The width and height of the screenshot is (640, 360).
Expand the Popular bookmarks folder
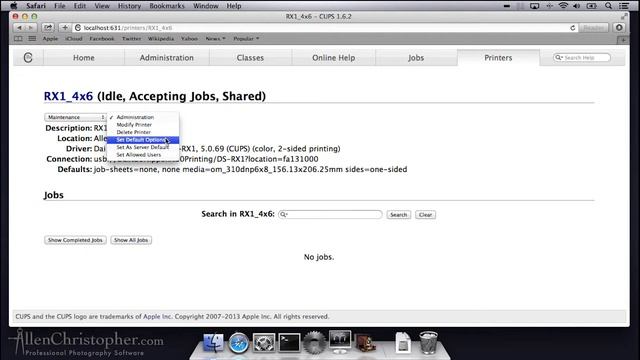[246, 39]
